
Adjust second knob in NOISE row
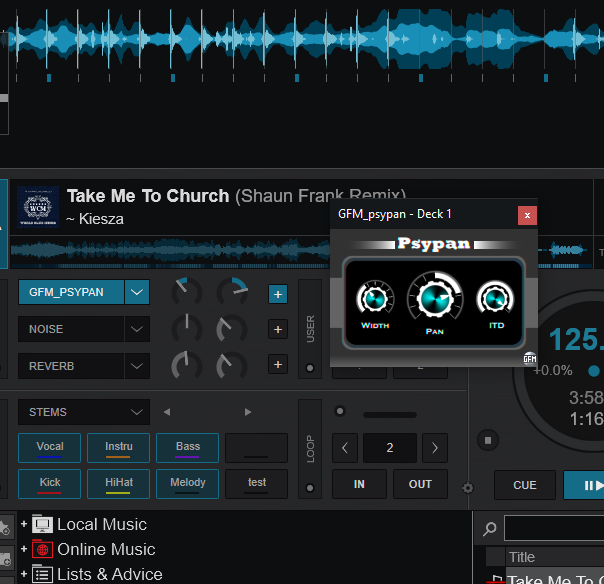point(232,329)
